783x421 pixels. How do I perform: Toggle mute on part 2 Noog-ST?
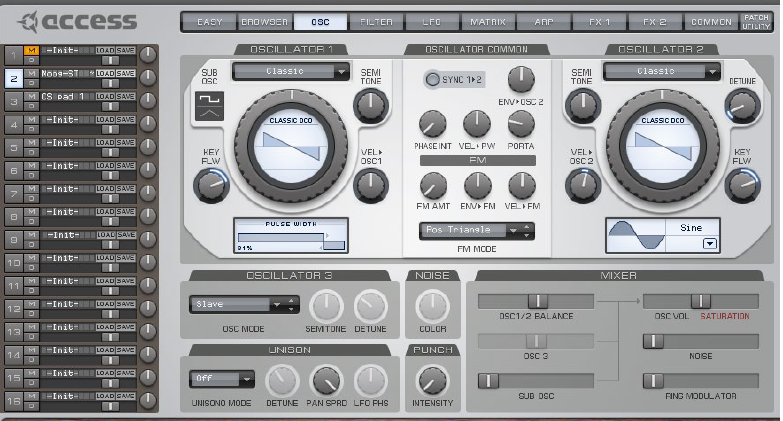click(x=31, y=73)
